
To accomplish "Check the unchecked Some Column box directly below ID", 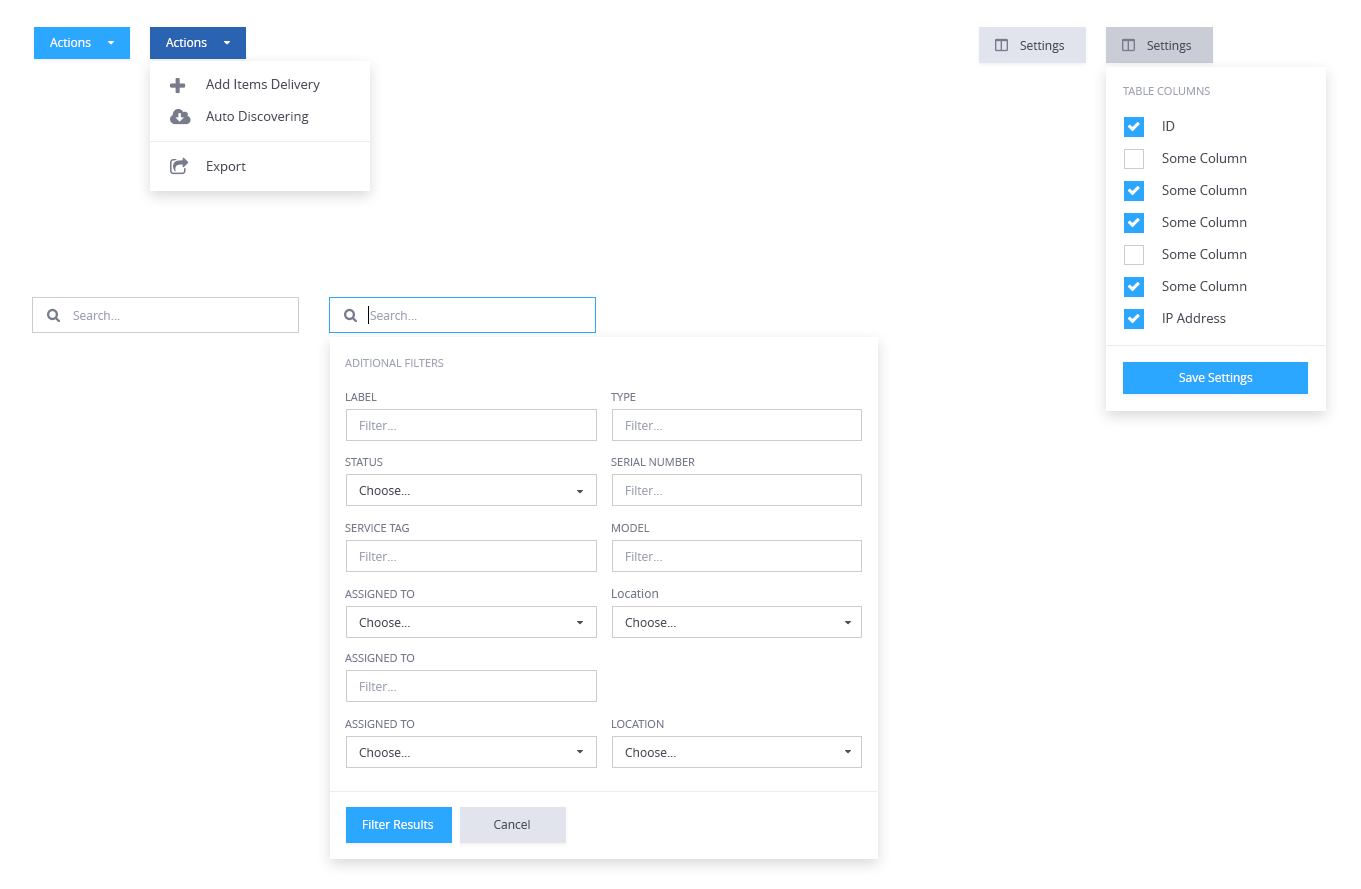I will (x=1134, y=159).
